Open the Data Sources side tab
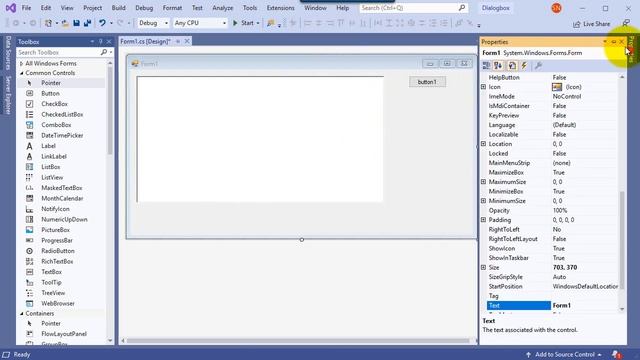The image size is (640, 360). [8, 53]
